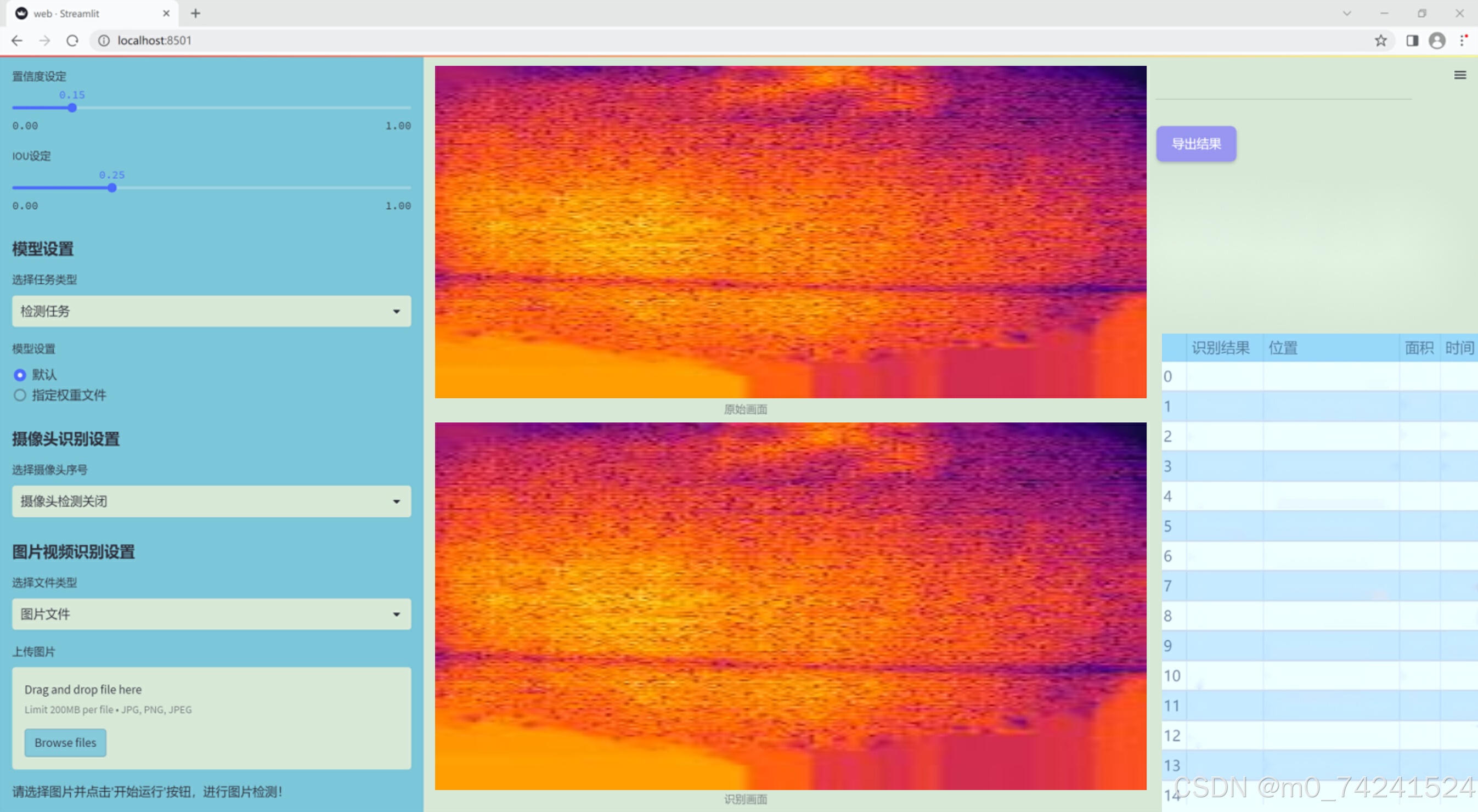Open the 检测任务 task type dropdown
The height and width of the screenshot is (812, 1478).
click(211, 311)
